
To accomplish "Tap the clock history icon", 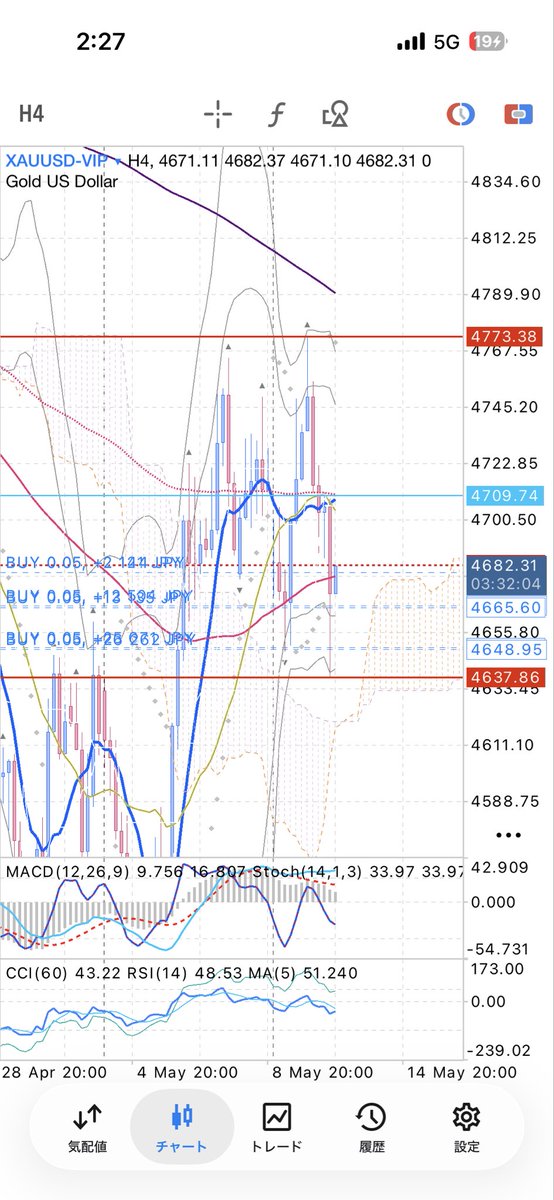I will 371,1116.
